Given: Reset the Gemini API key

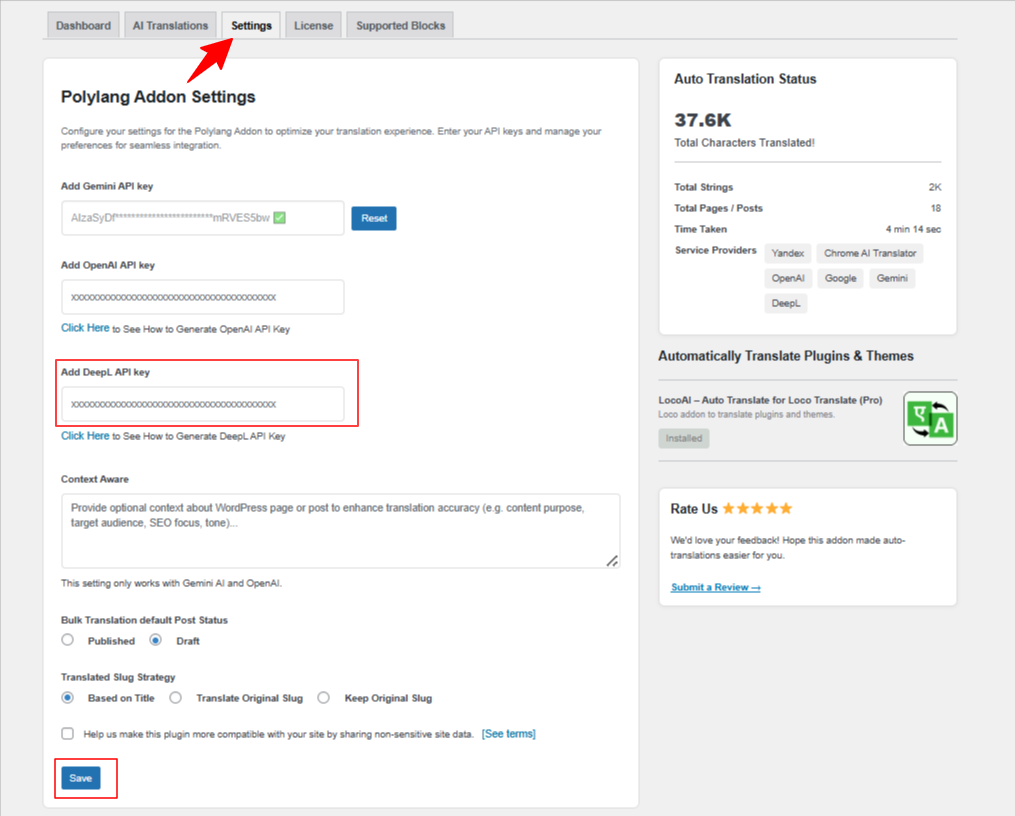Looking at the screenshot, I should point(374,218).
